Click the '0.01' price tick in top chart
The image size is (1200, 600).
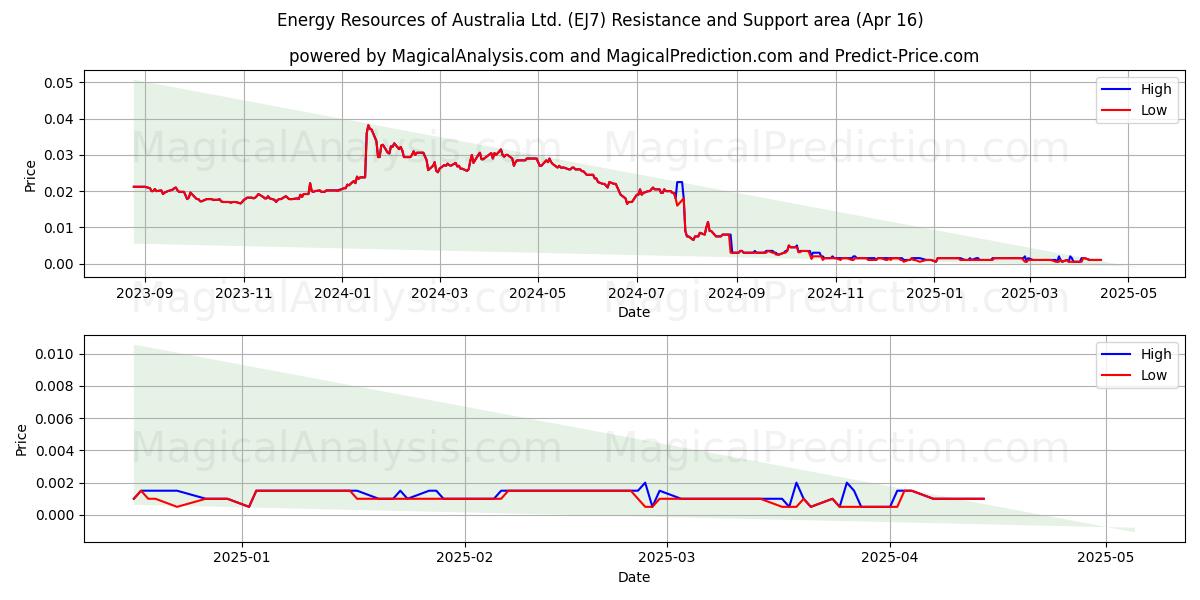click(x=58, y=228)
